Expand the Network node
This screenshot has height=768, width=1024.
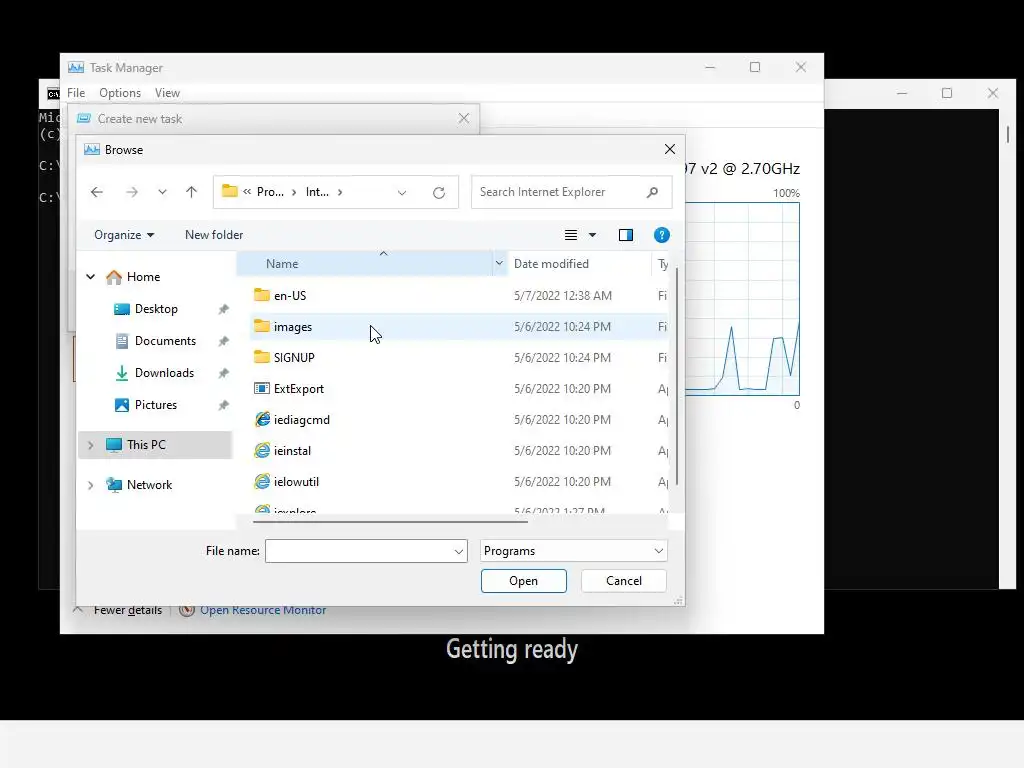pyautogui.click(x=91, y=485)
